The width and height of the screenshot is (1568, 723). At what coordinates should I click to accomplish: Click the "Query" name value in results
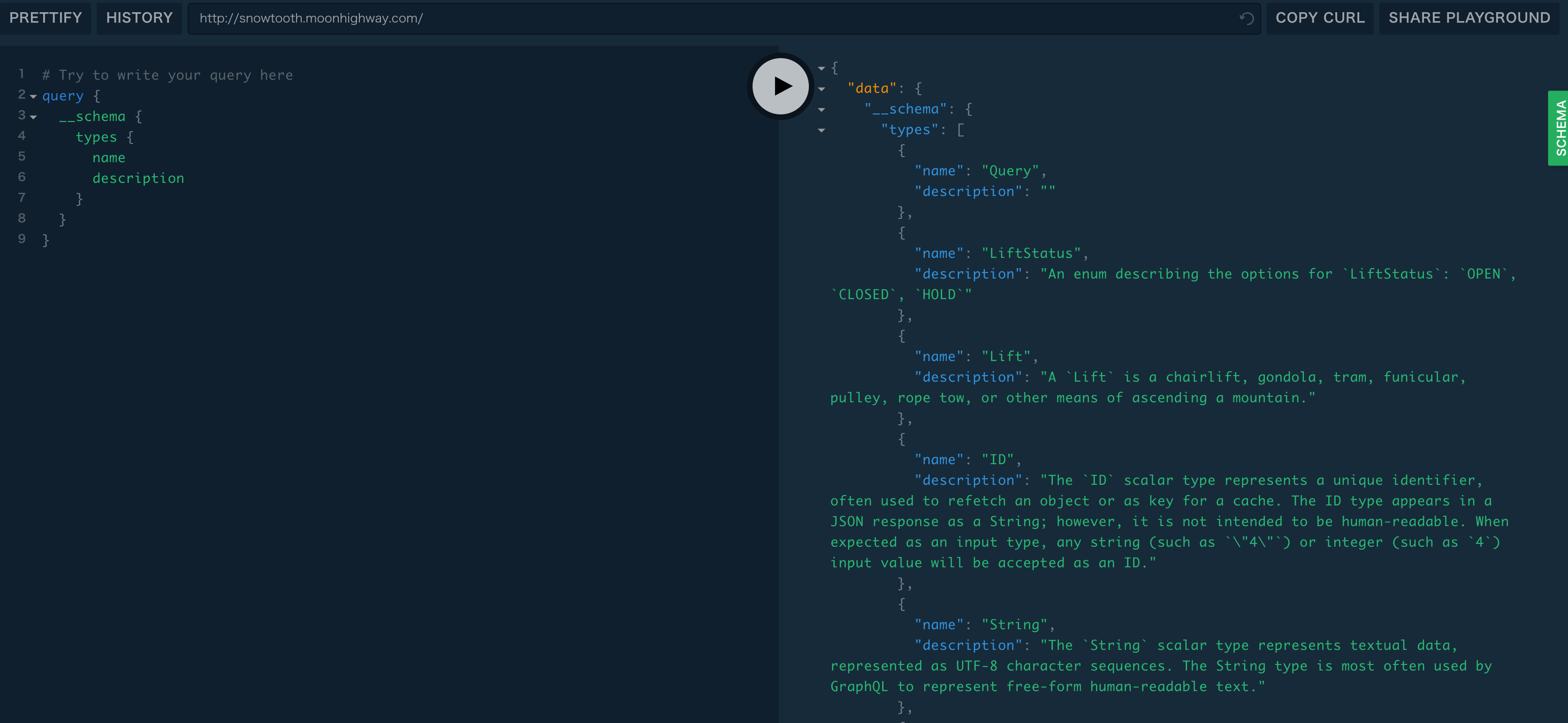[x=1011, y=171]
